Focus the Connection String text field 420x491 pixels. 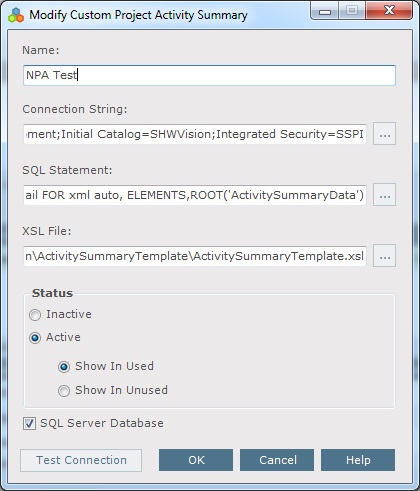(x=195, y=134)
